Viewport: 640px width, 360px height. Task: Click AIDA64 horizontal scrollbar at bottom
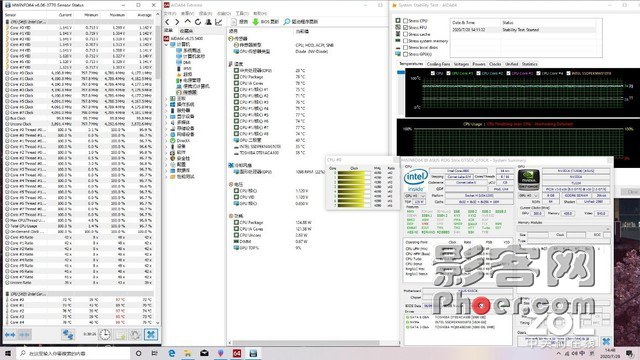pos(306,343)
